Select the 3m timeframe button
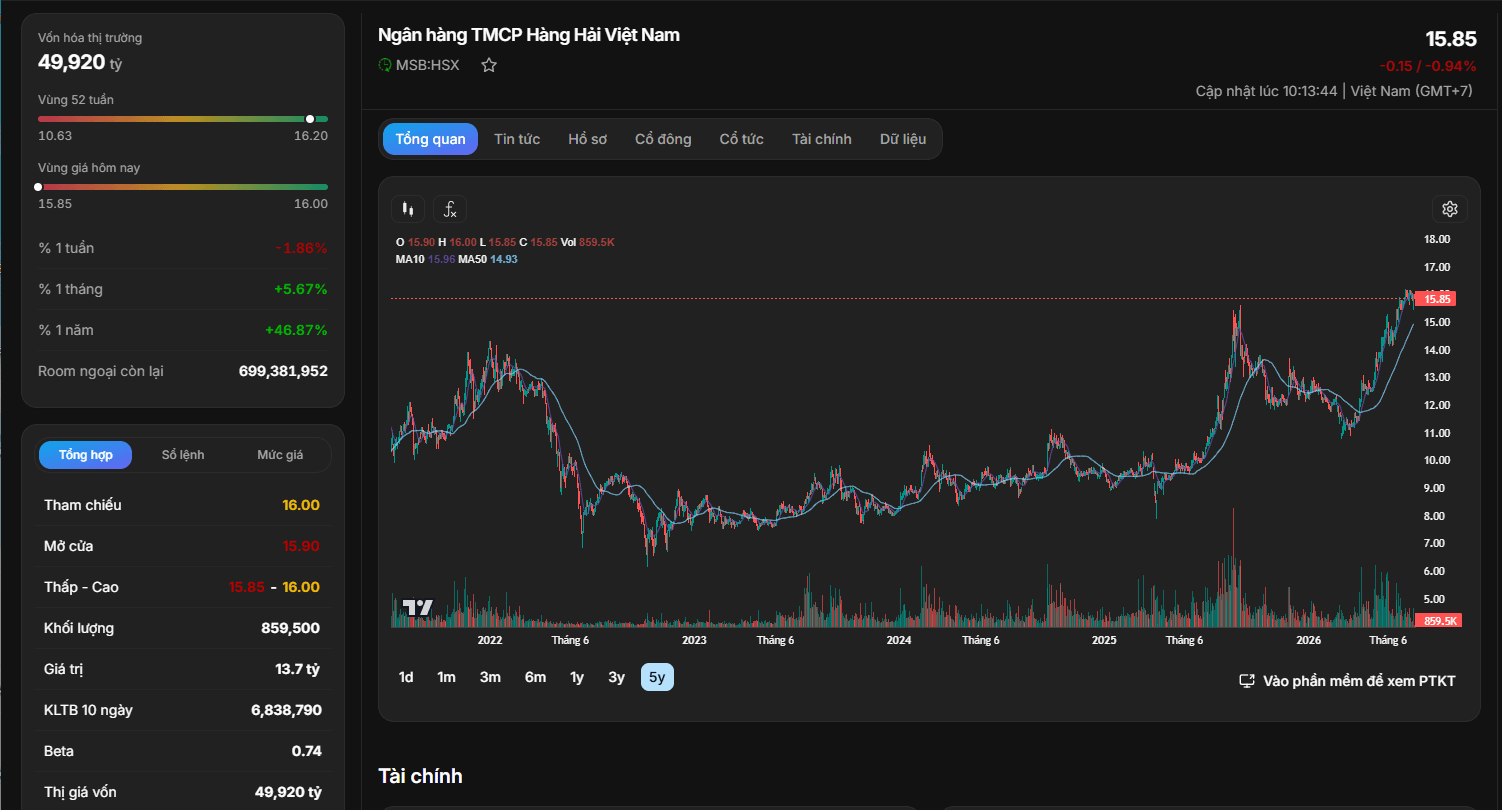The width and height of the screenshot is (1502, 810). (490, 677)
